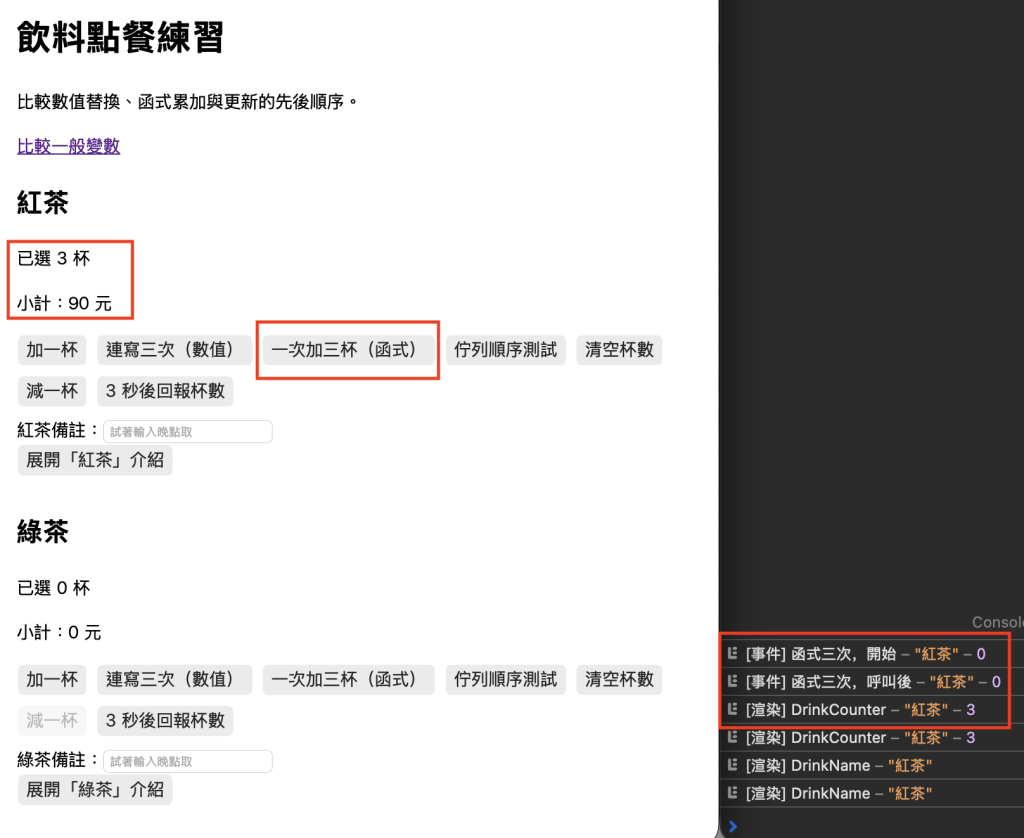Viewport: 1024px width, 838px height.
Task: Focus the 紅茶備註 input field
Action: pyautogui.click(x=187, y=432)
